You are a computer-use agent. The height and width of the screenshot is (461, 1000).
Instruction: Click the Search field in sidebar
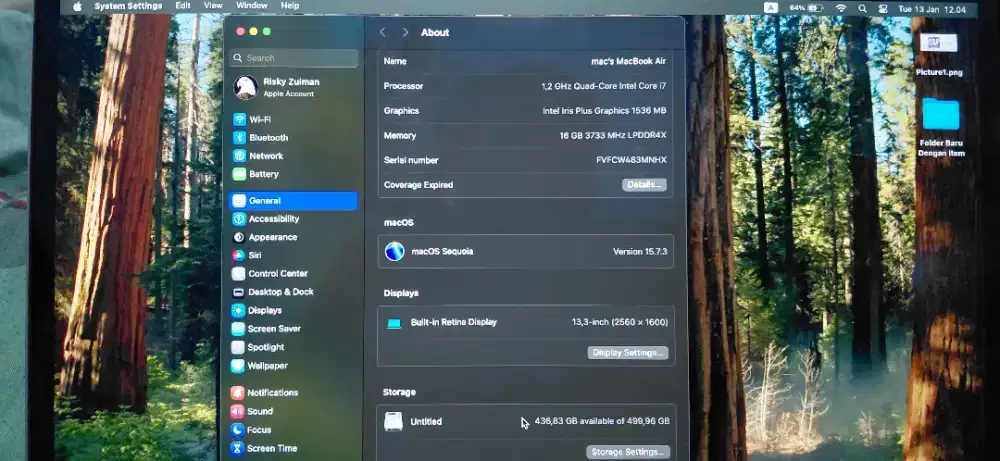coord(294,58)
